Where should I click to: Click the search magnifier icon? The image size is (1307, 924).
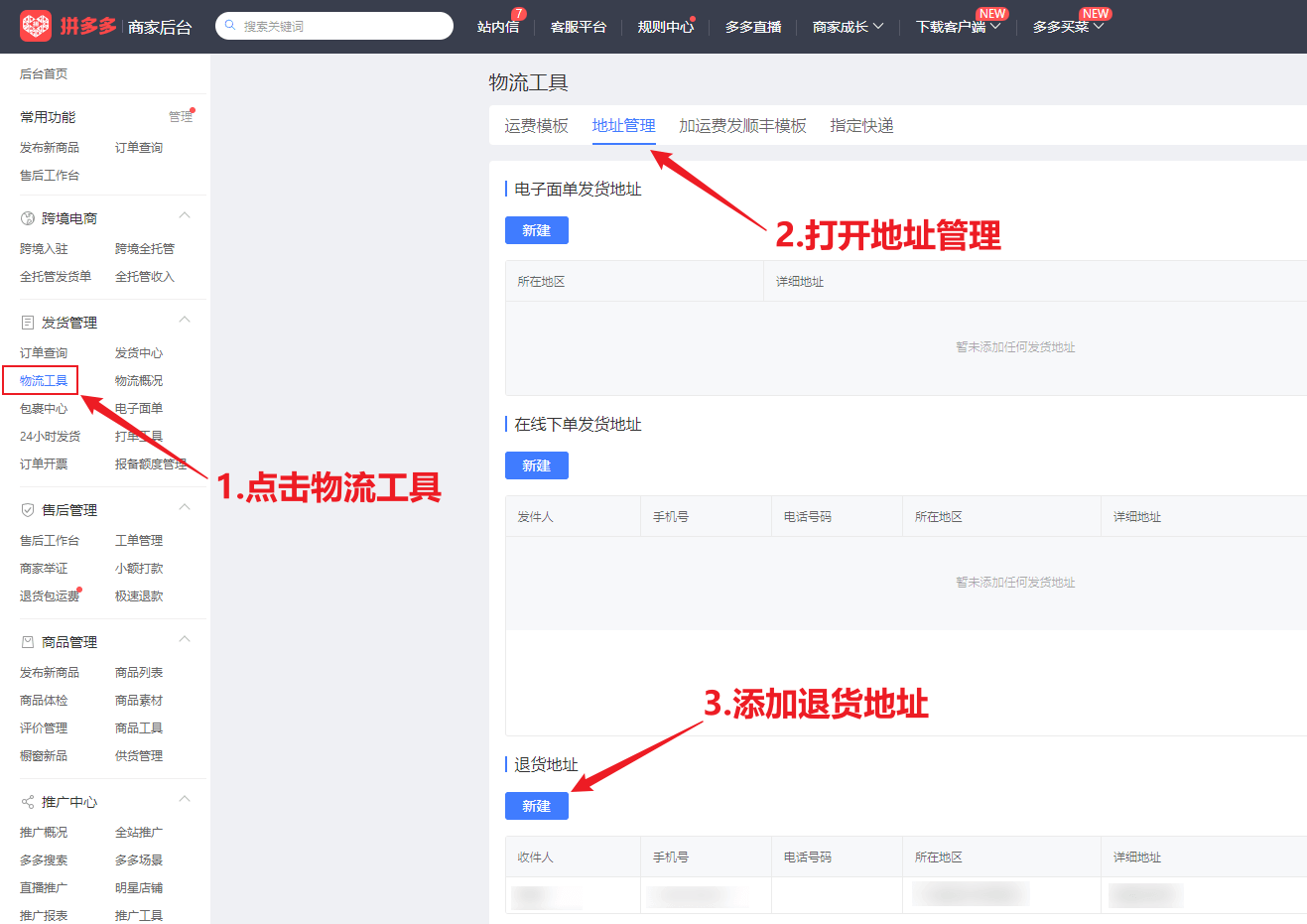point(230,26)
